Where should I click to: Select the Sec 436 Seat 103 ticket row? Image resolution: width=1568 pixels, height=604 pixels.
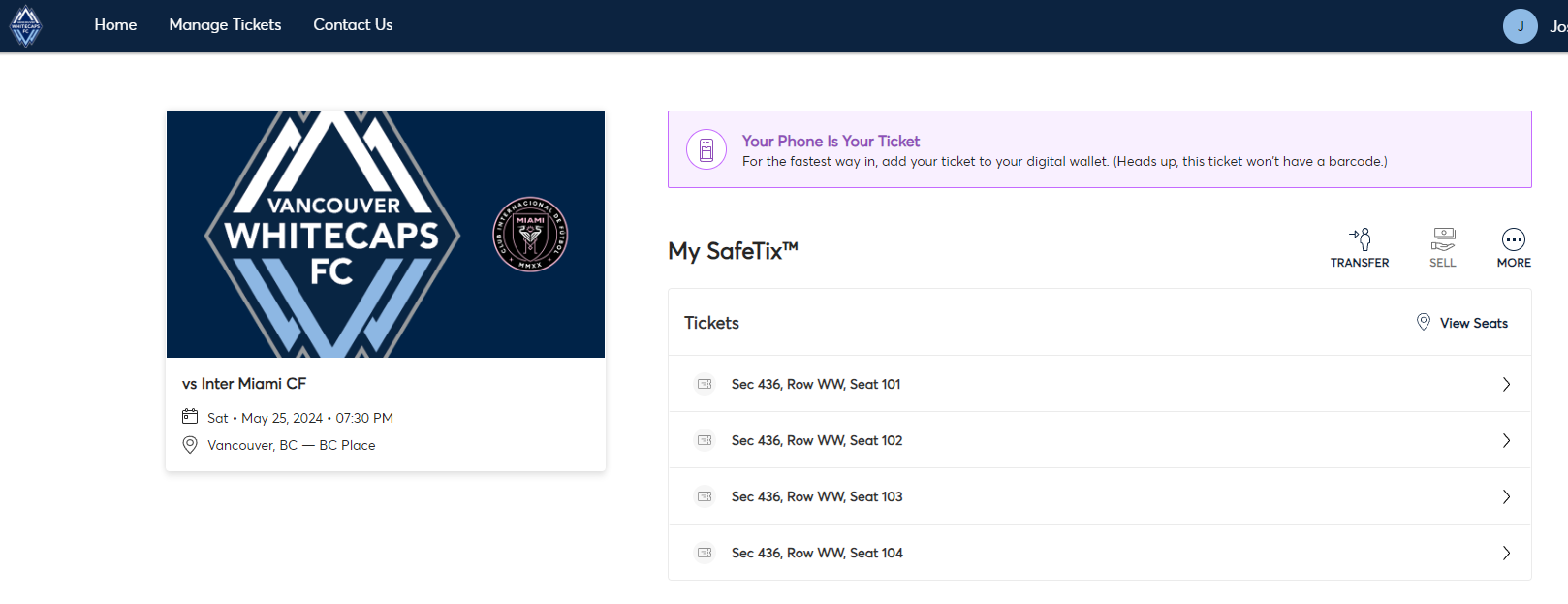tap(1100, 496)
